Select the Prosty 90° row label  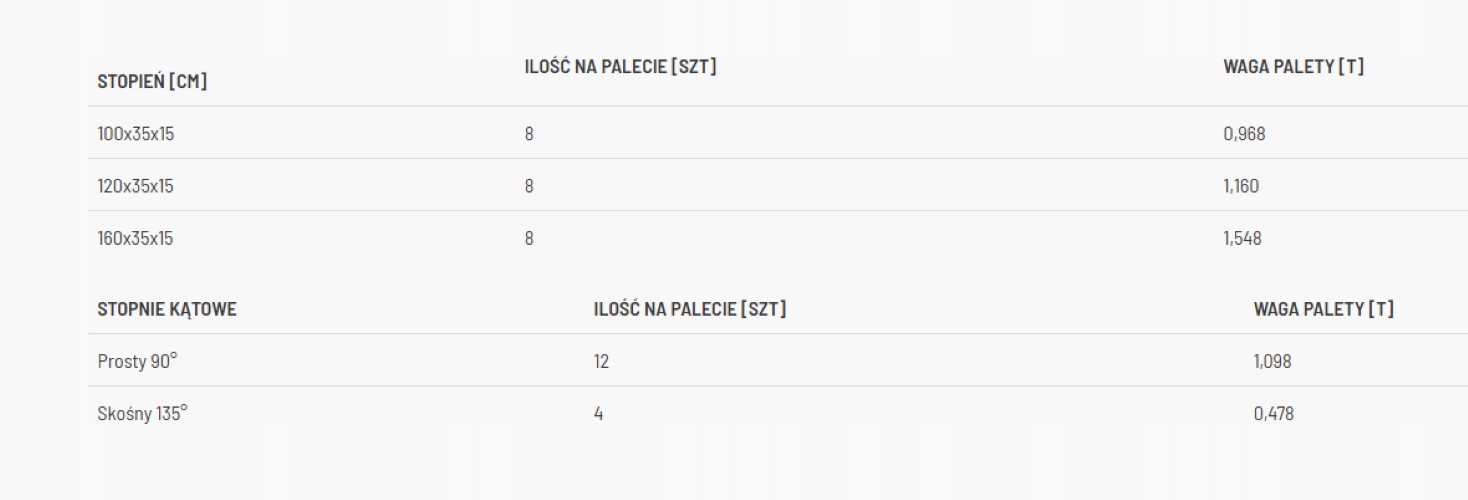tap(136, 361)
